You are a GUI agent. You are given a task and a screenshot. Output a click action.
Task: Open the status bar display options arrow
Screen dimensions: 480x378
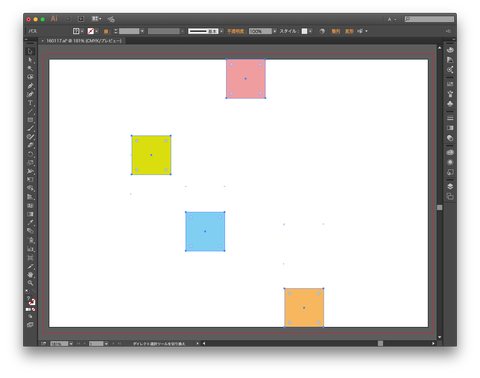point(197,343)
